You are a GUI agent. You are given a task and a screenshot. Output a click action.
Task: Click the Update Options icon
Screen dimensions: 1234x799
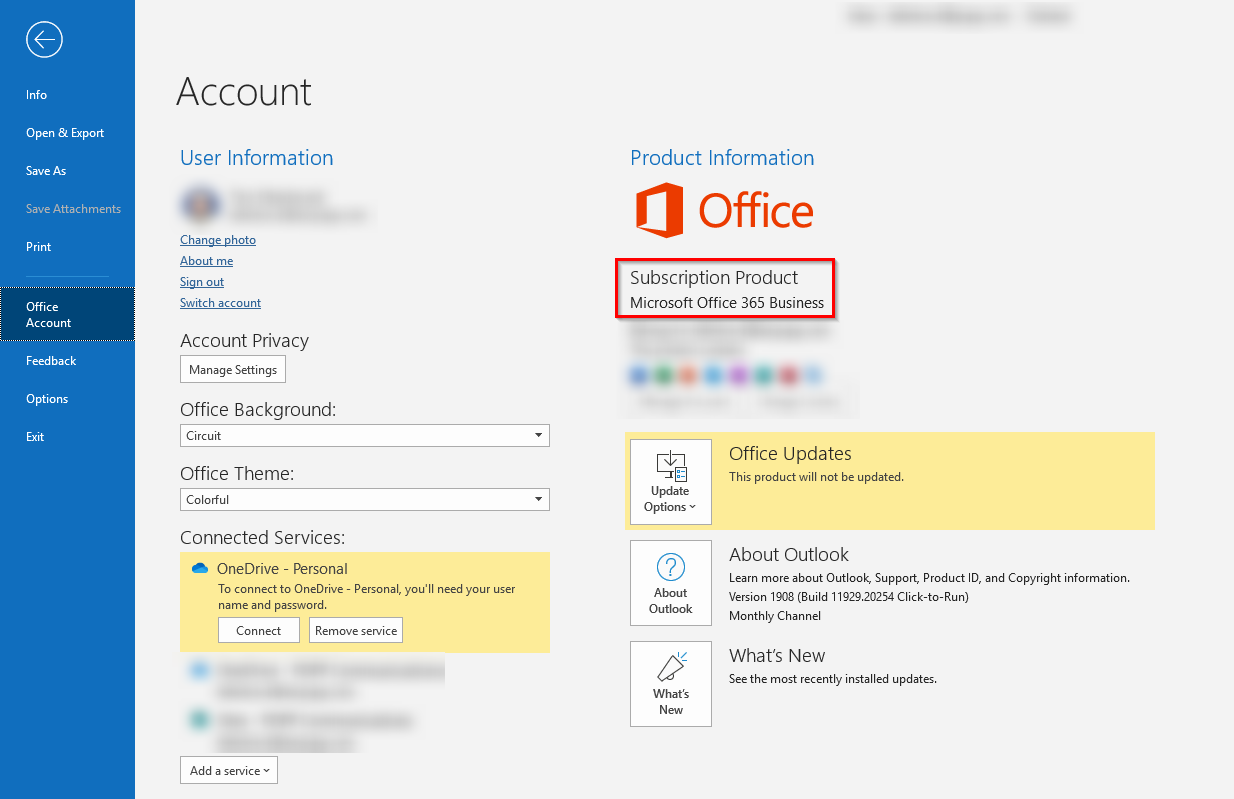(x=670, y=467)
